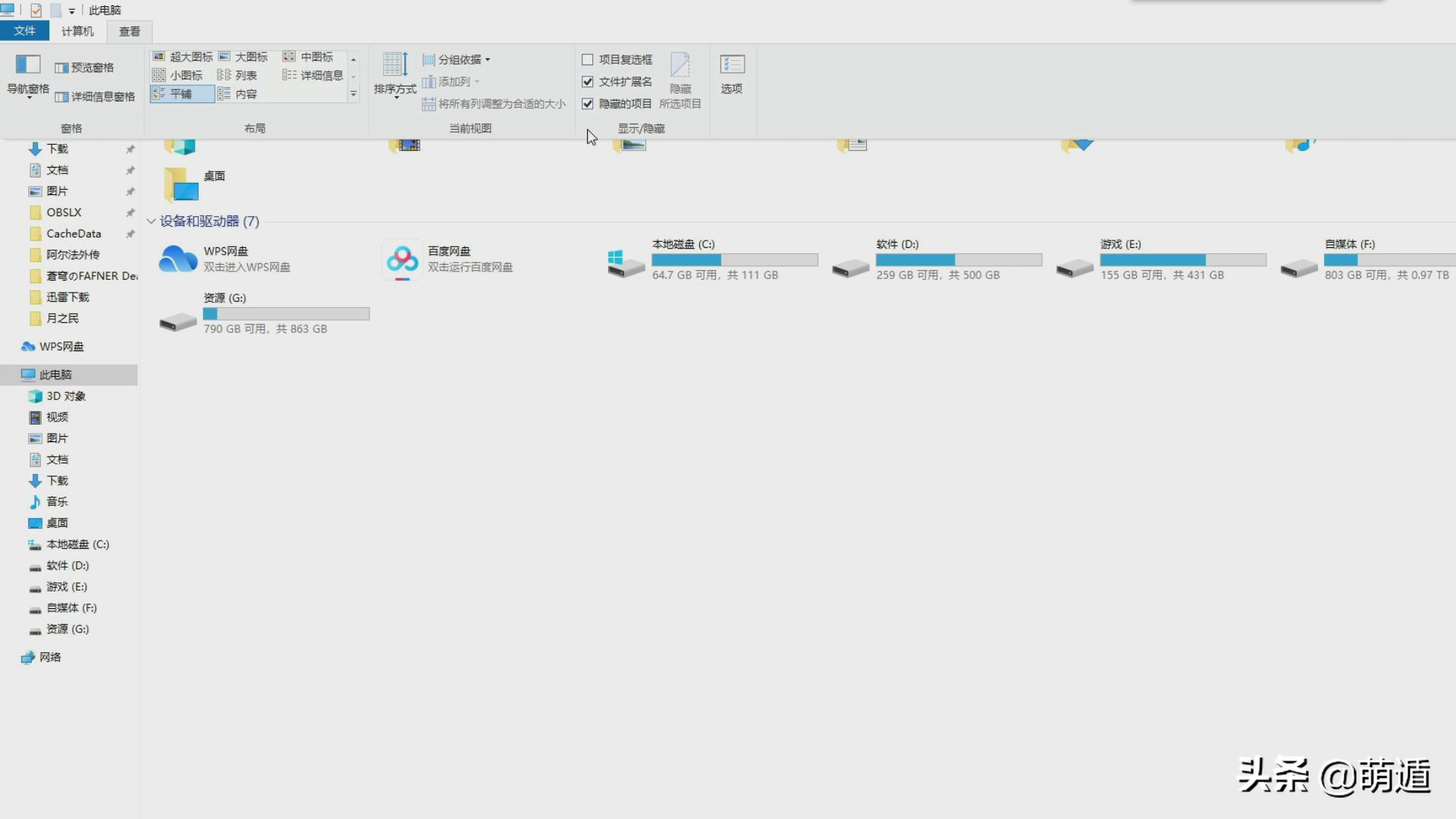The height and width of the screenshot is (819, 1456).
Task: Click the 软件 (D:) capacity bar
Action: [959, 260]
